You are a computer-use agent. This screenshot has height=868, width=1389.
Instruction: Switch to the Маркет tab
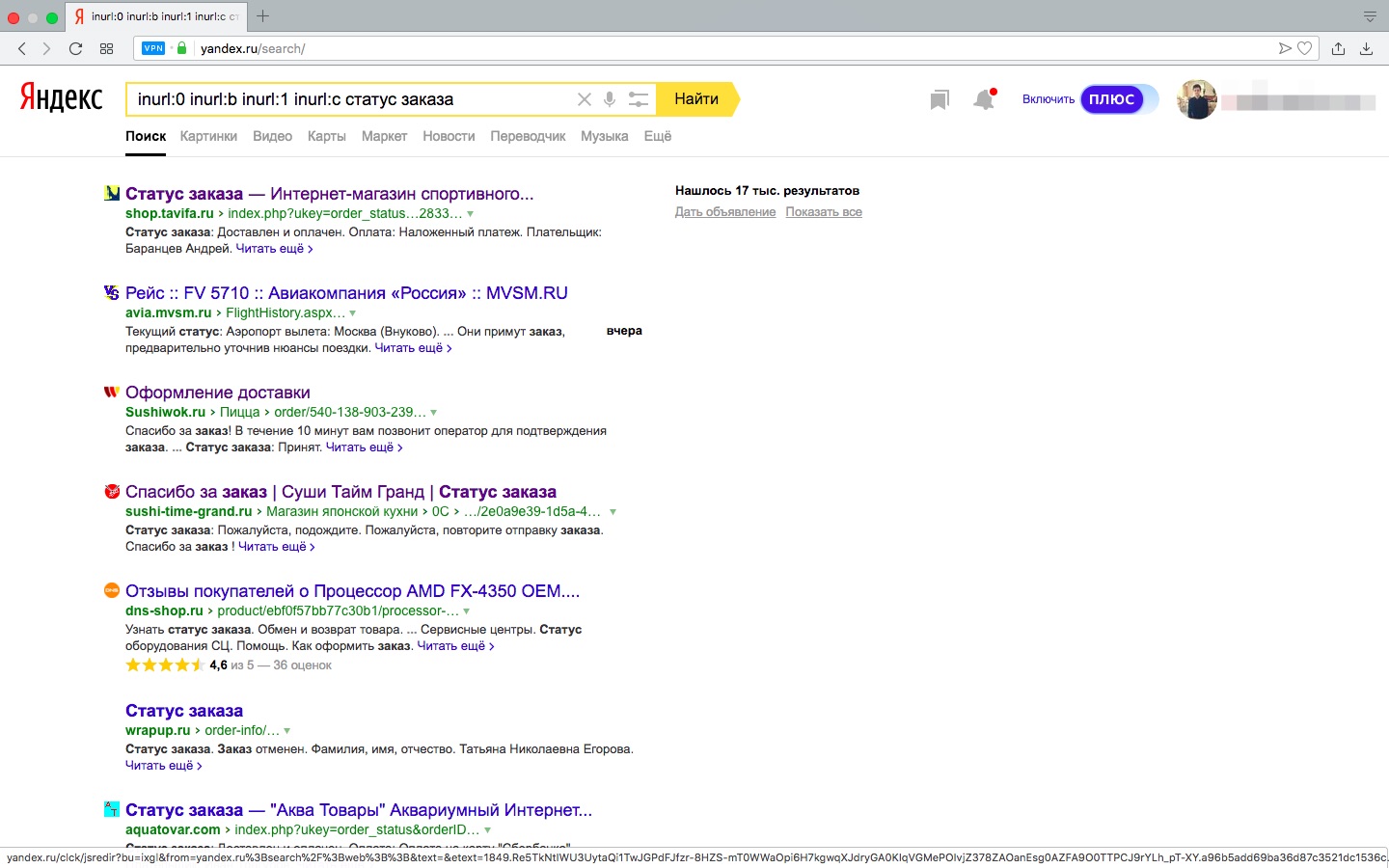tap(384, 136)
